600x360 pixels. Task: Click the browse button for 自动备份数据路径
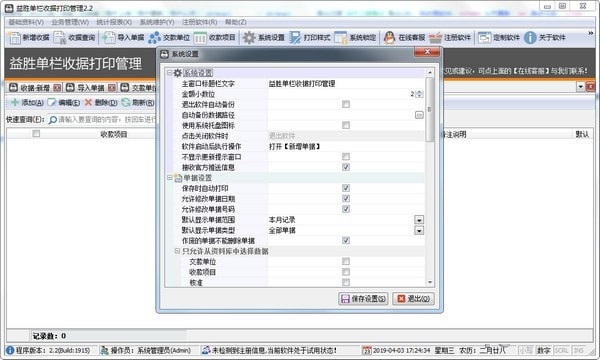(x=419, y=115)
